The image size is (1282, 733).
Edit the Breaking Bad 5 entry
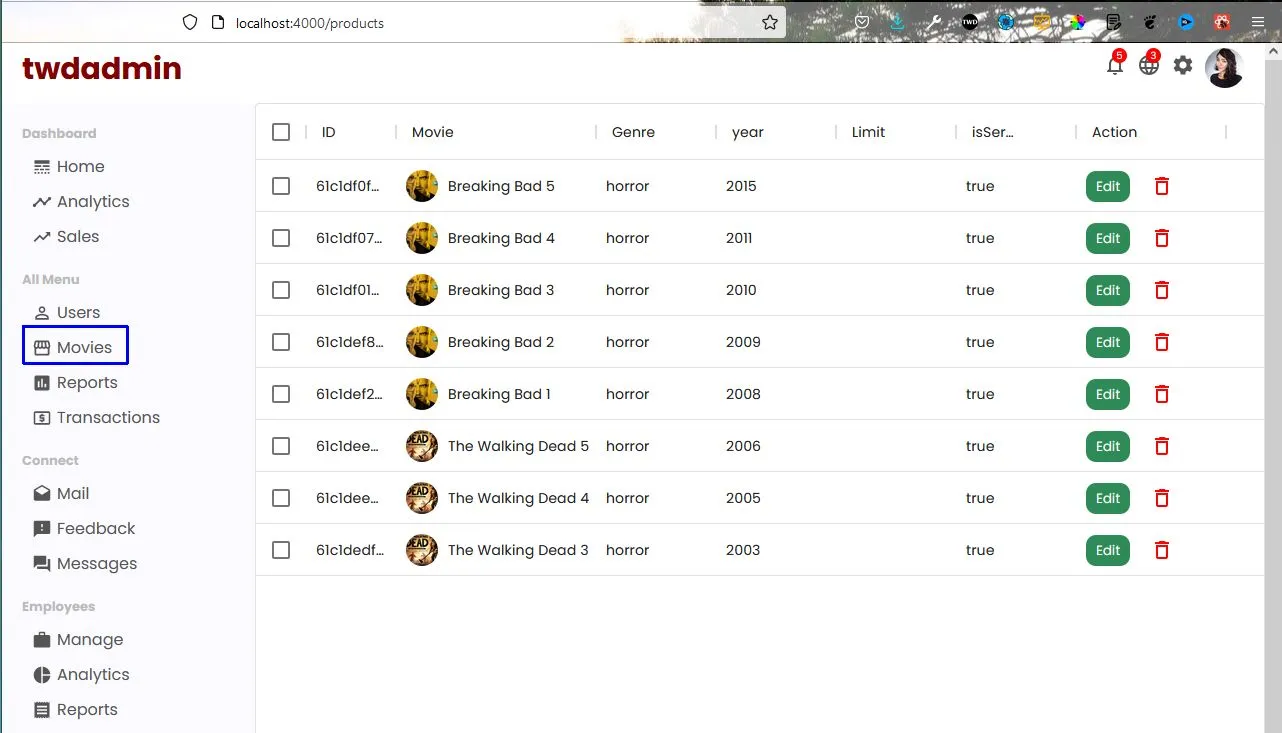pos(1108,186)
